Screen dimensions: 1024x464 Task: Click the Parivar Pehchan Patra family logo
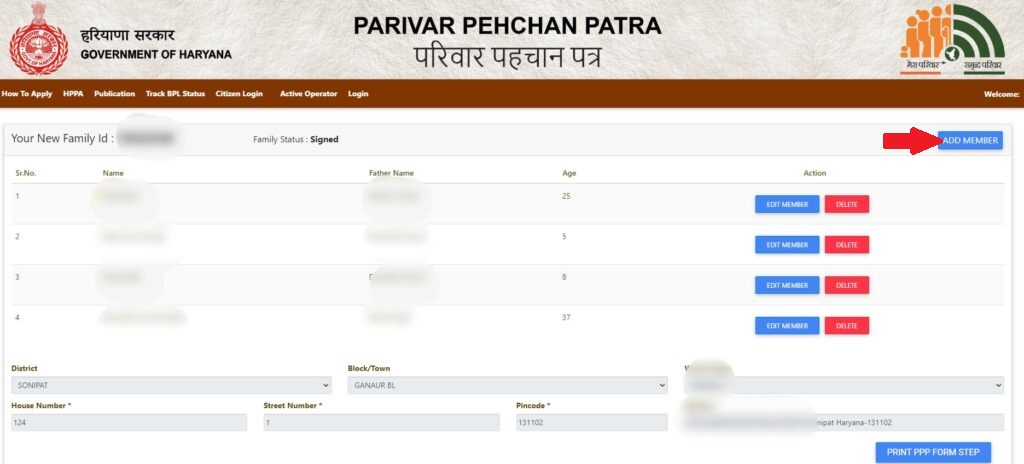pyautogui.click(x=952, y=39)
